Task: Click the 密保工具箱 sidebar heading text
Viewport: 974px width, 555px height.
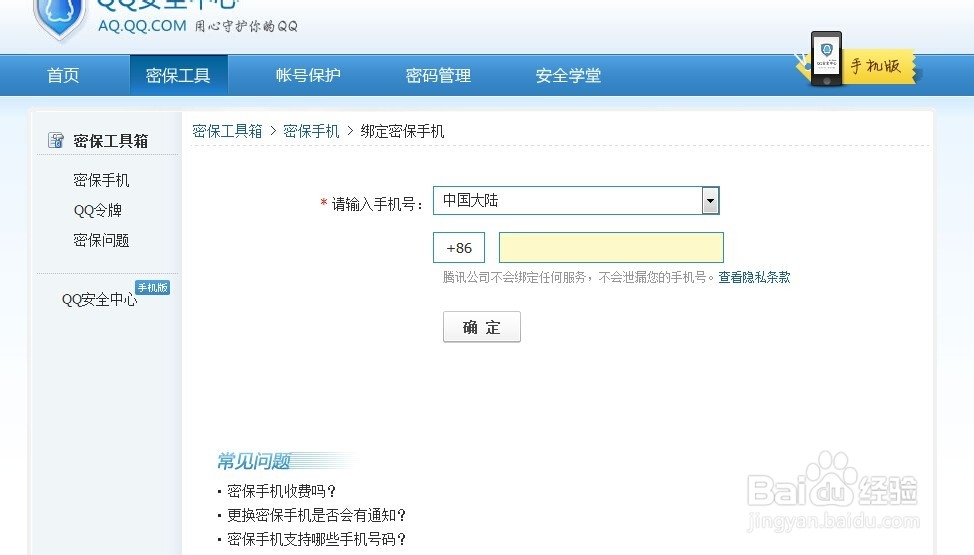Action: click(111, 141)
